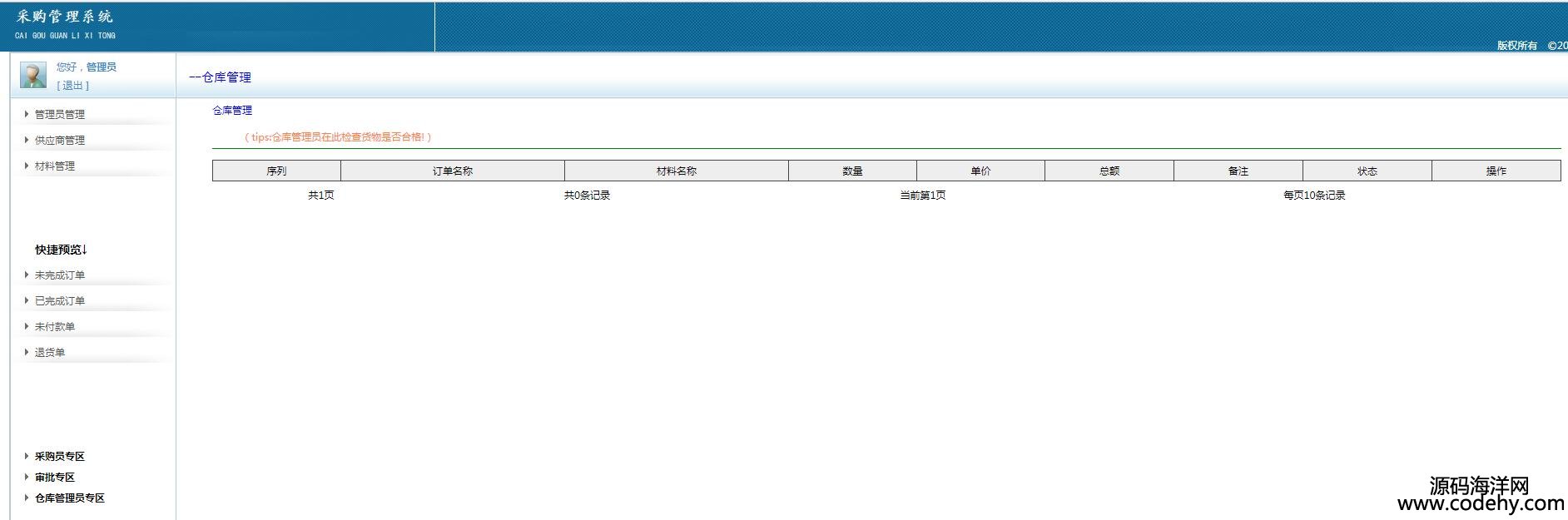Expand arrow beside 供应商管理
The image size is (1568, 520).
click(27, 140)
